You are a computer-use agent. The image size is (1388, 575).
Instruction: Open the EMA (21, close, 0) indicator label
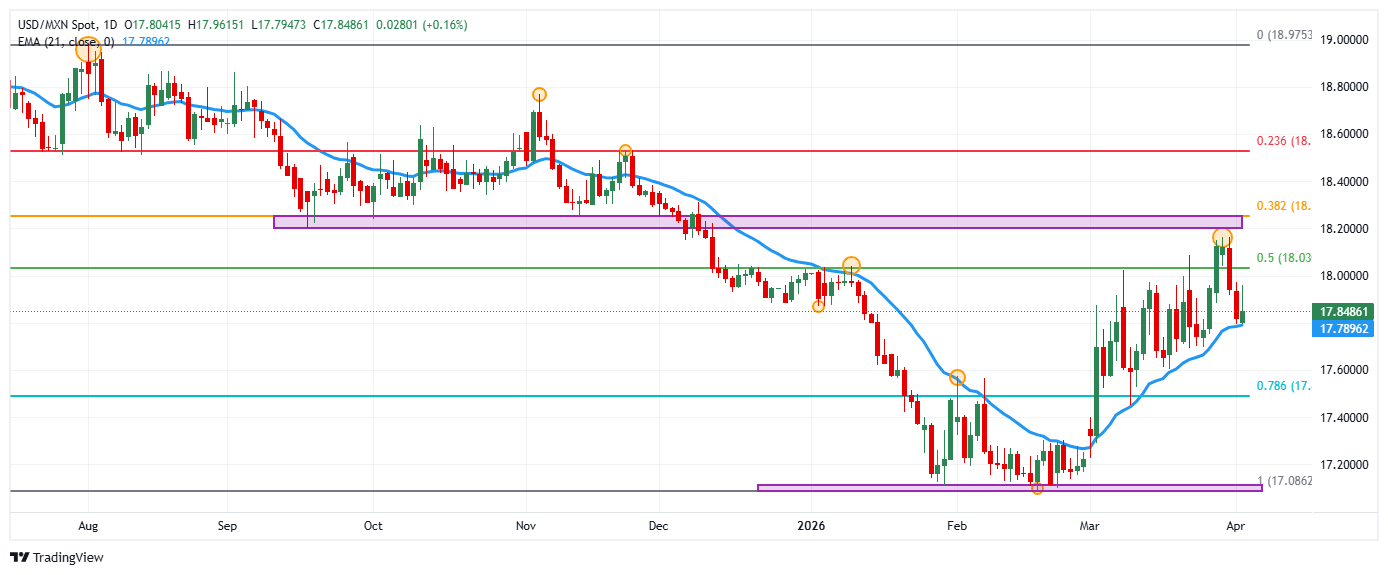[x=62, y=41]
